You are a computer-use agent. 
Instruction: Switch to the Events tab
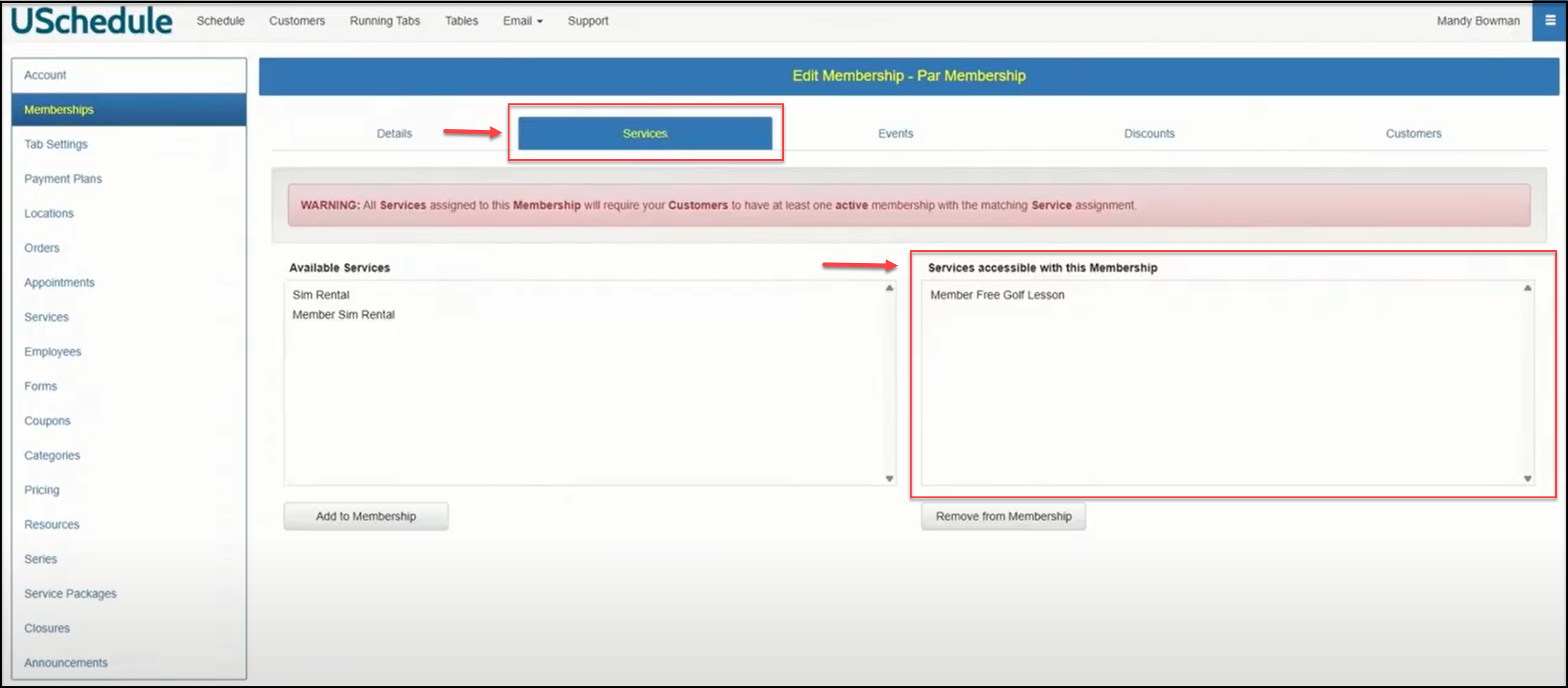click(895, 134)
